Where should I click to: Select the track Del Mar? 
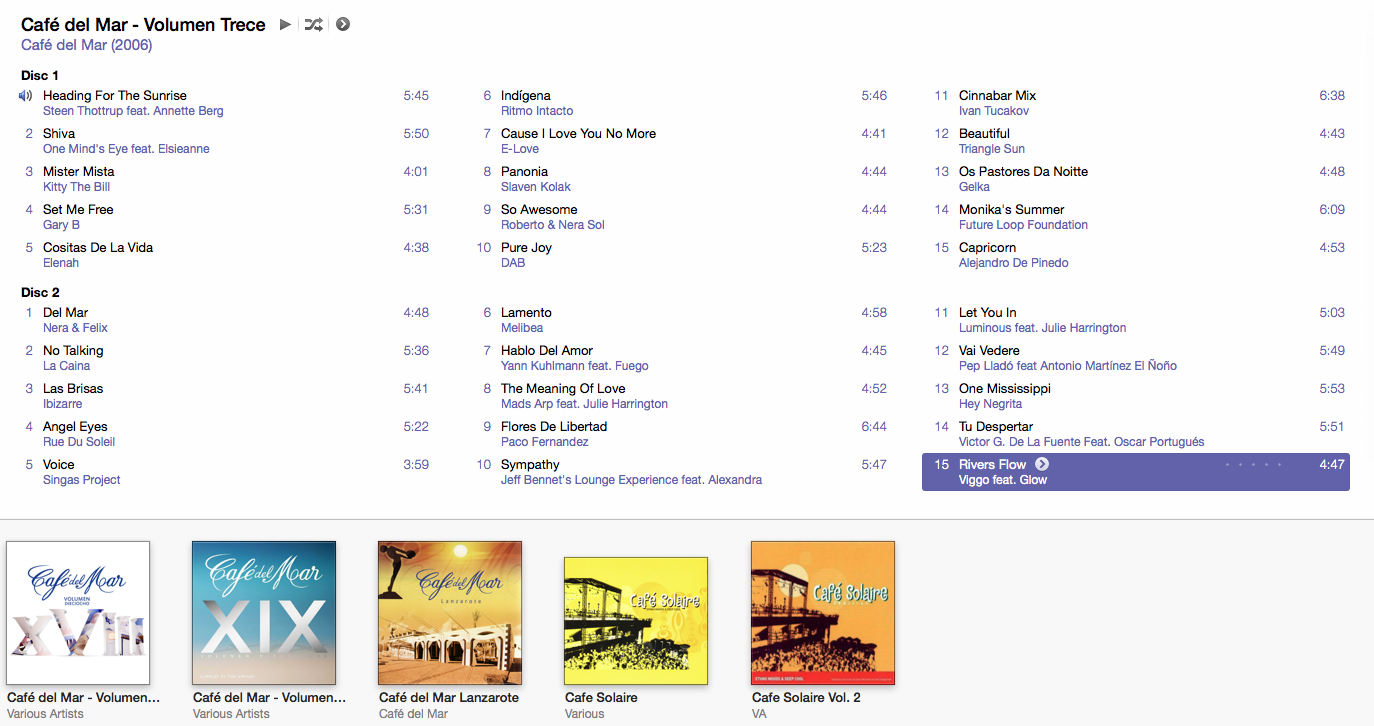tap(66, 312)
